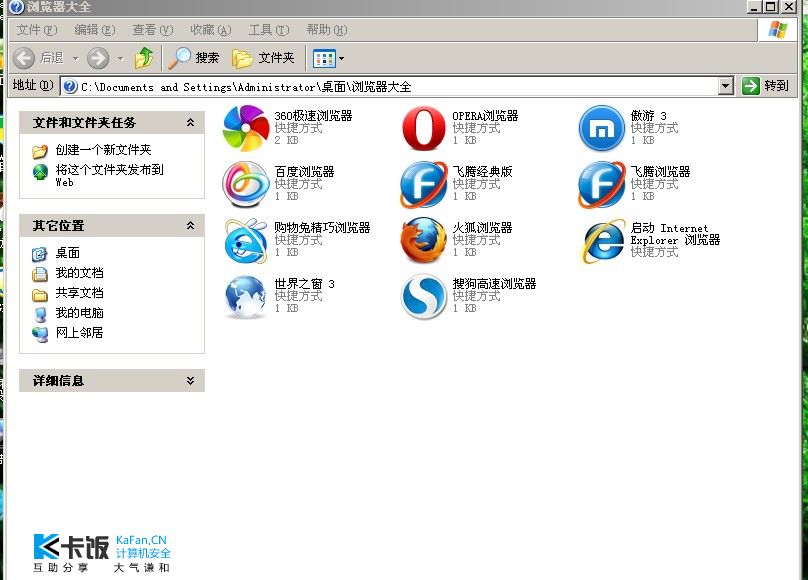This screenshot has width=808, height=580.
Task: Click the 我的电脑 computer icon
Action: (40, 314)
